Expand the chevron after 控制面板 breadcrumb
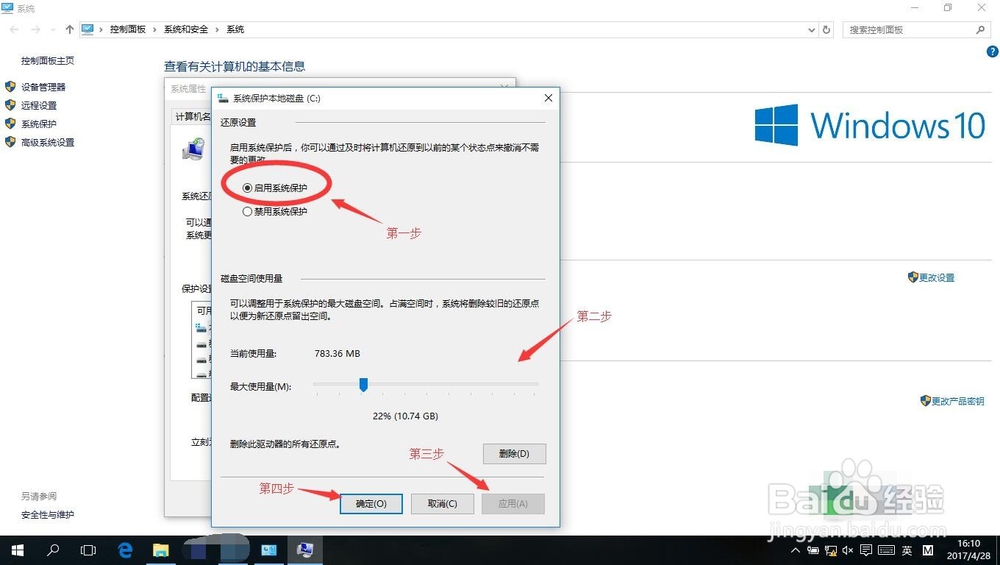 [154, 29]
